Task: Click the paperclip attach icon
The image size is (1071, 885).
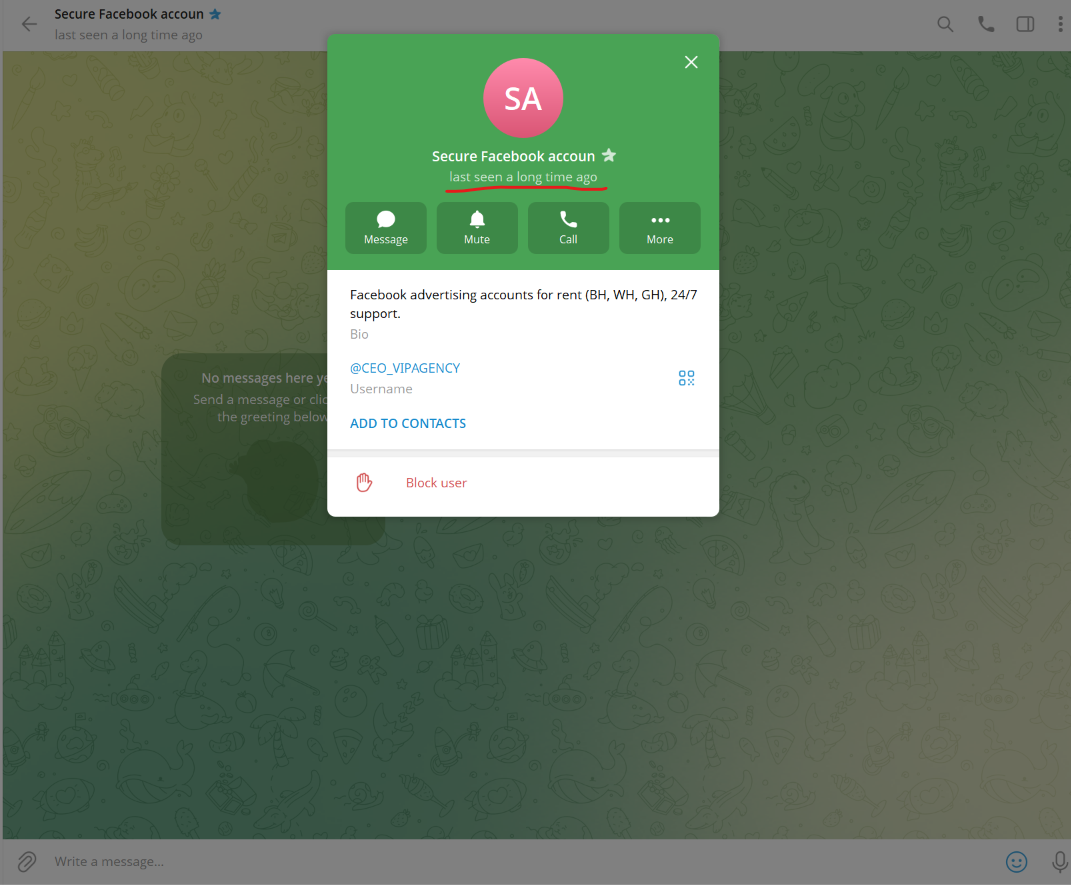Action: point(27,862)
